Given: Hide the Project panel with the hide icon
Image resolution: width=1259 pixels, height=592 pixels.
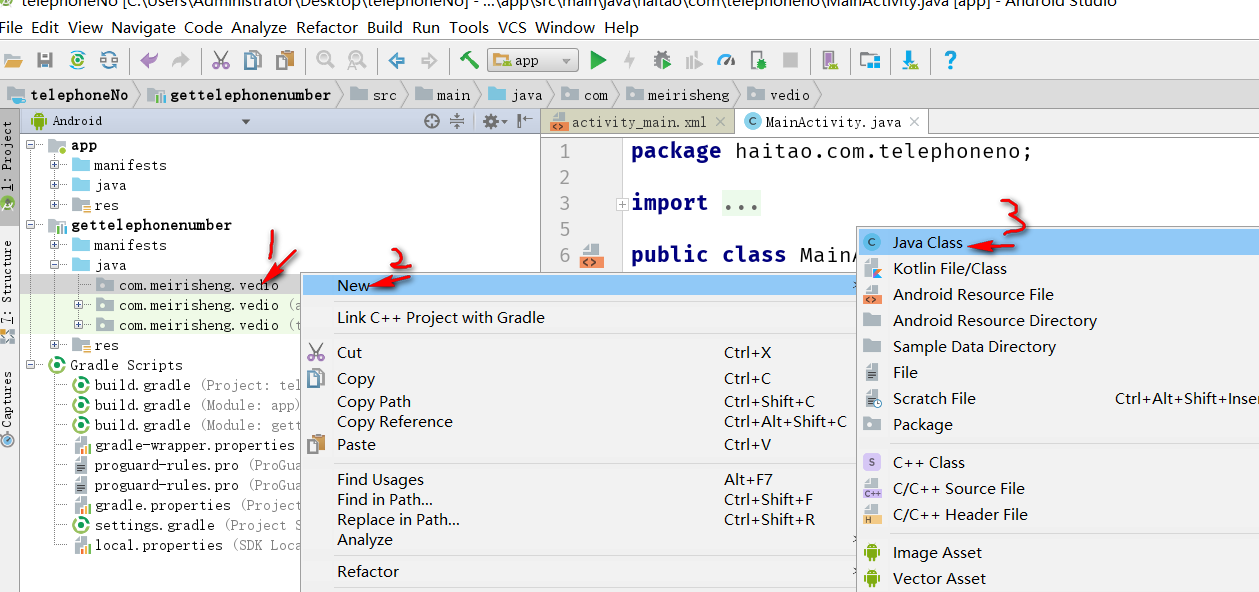Looking at the screenshot, I should coord(523,121).
